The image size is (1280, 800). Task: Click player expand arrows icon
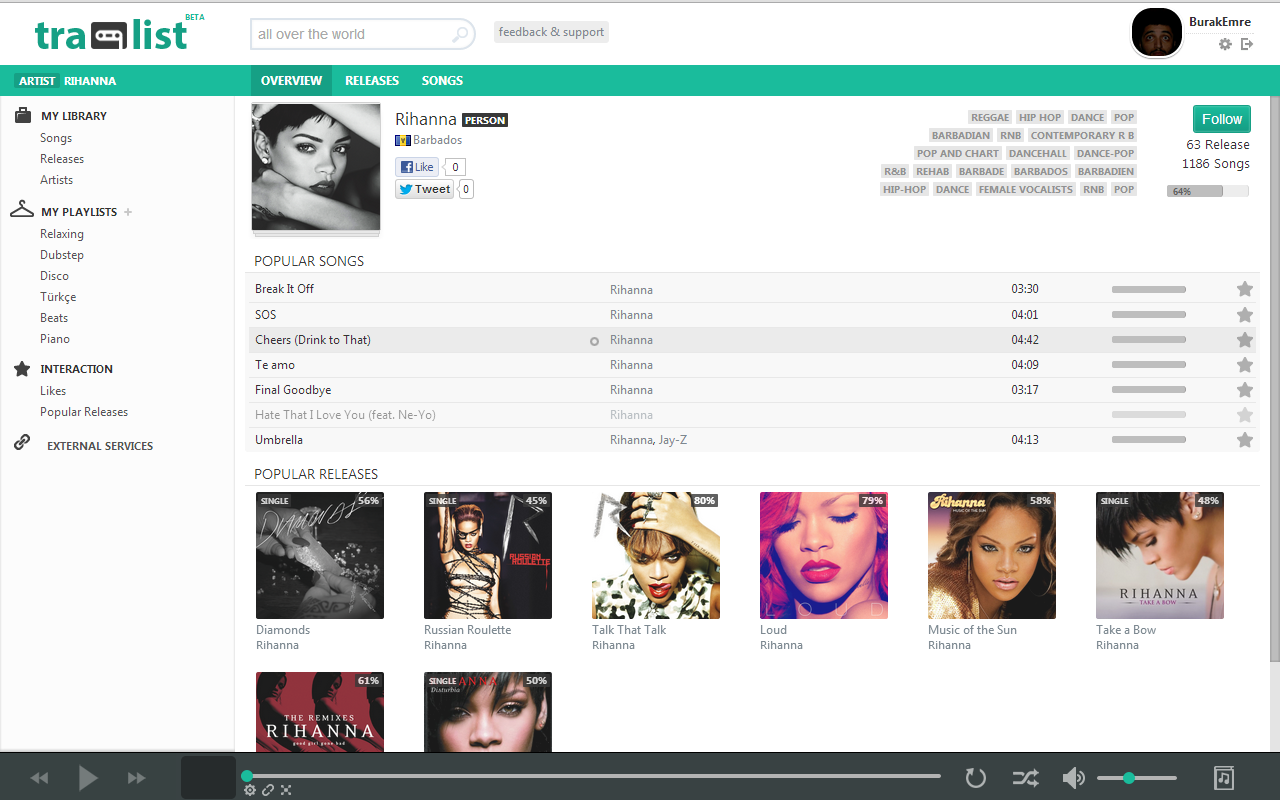point(286,790)
